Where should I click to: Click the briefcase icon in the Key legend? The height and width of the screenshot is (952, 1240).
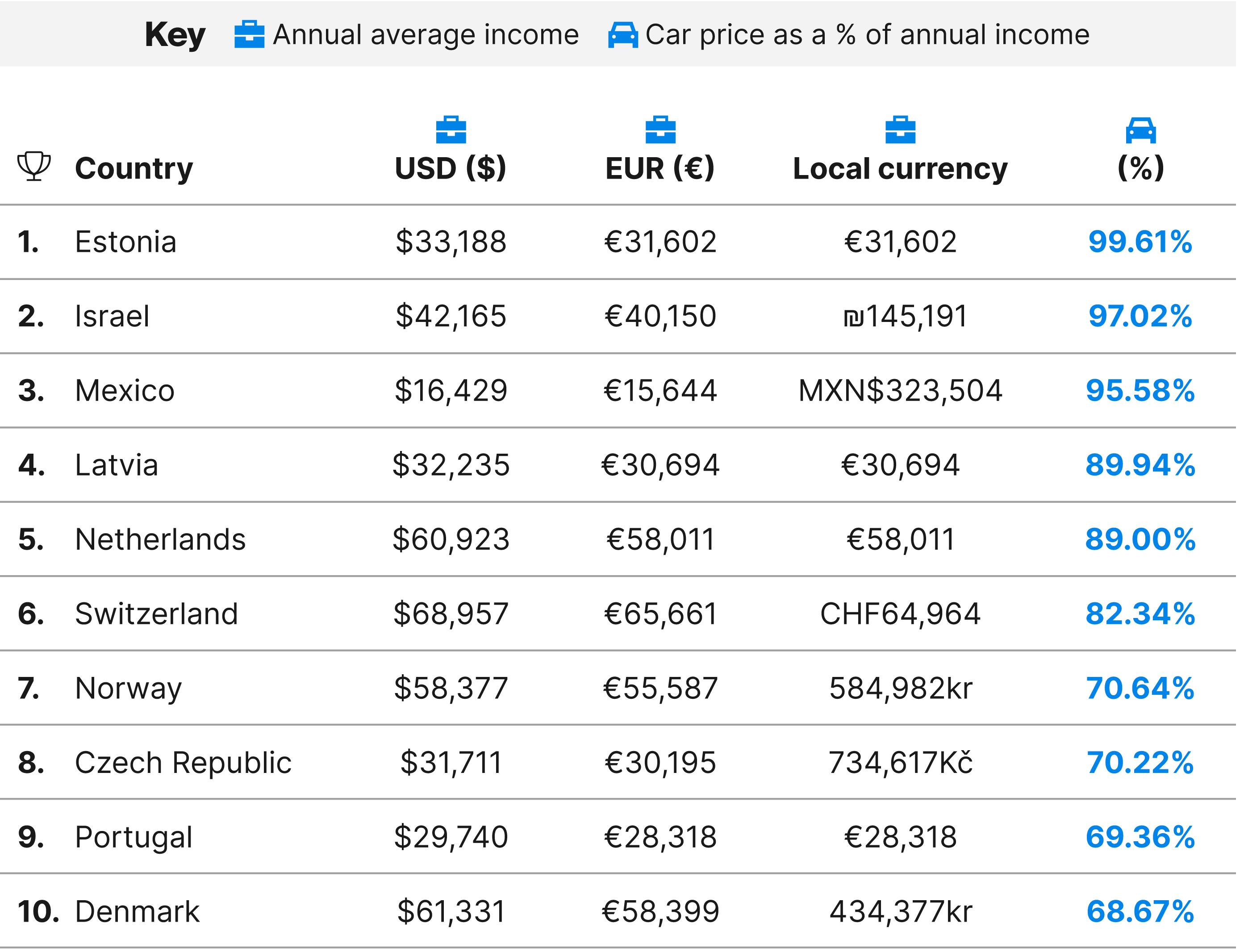click(249, 34)
